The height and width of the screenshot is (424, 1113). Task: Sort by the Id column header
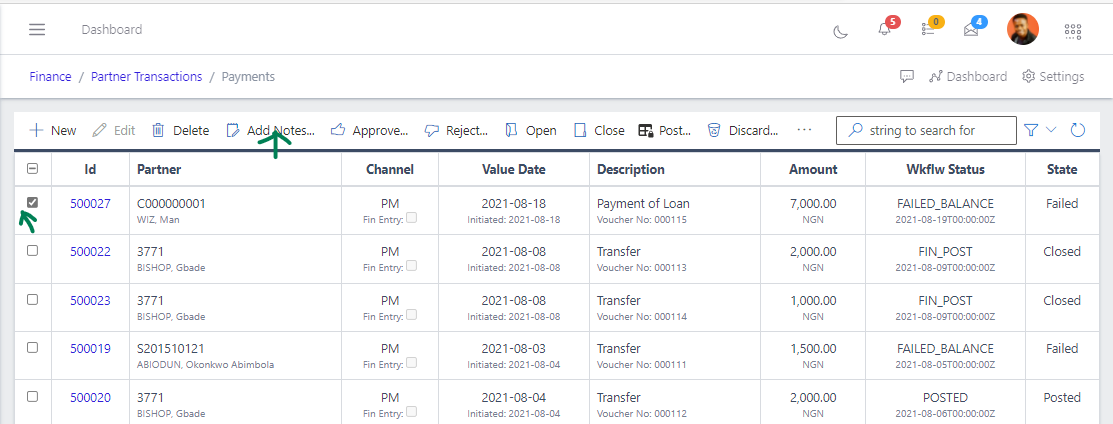[90, 169]
